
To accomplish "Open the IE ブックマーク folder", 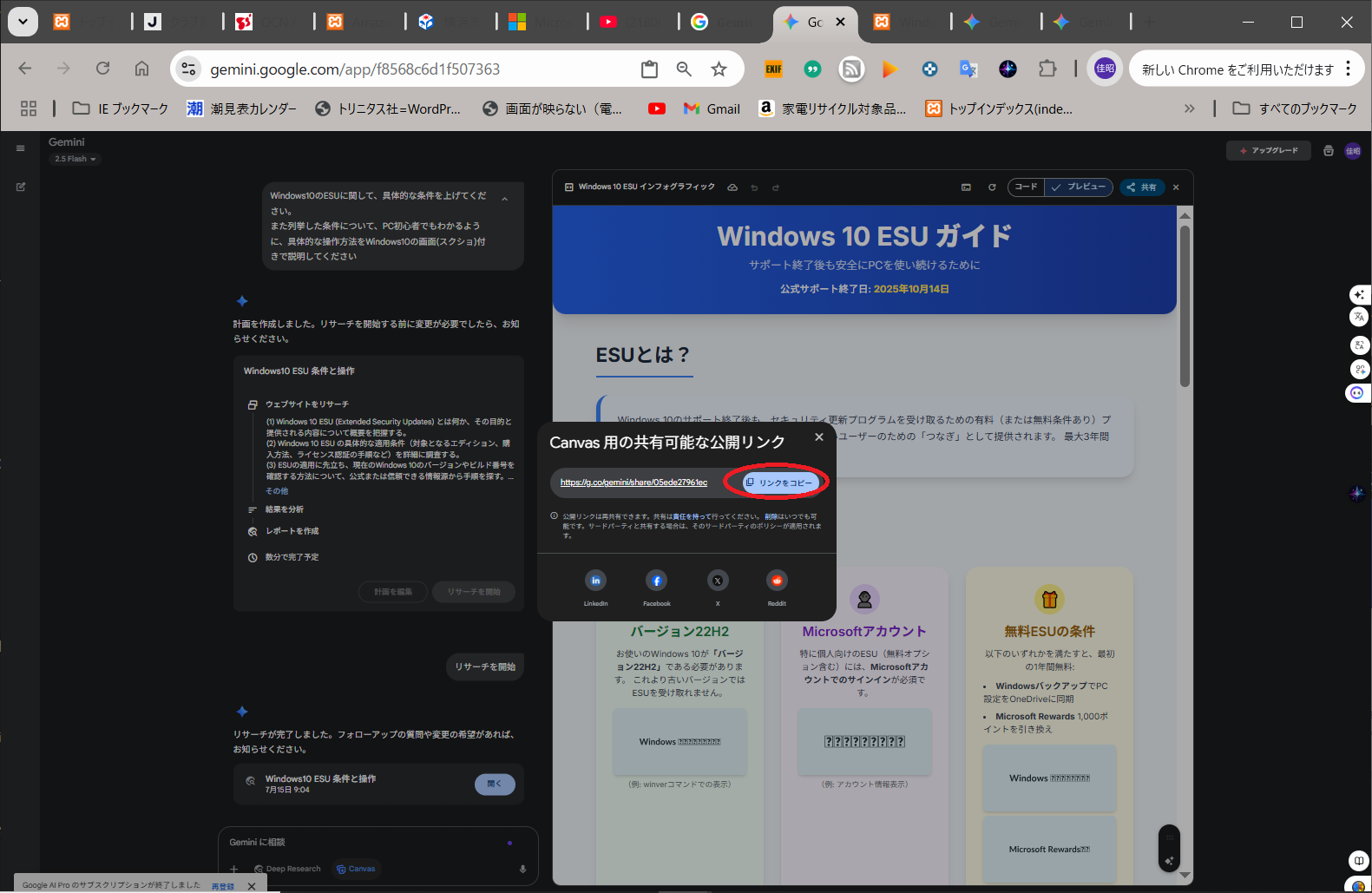I will tap(121, 108).
